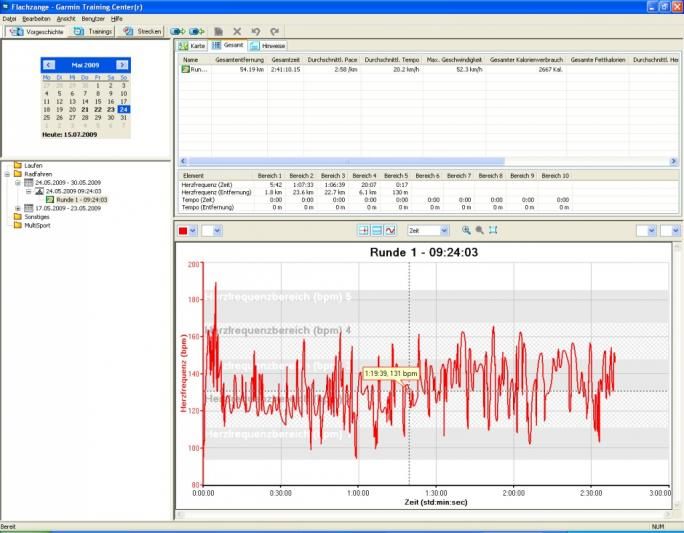This screenshot has width=684, height=533.
Task: Click the undo arrow icon
Action: click(256, 32)
